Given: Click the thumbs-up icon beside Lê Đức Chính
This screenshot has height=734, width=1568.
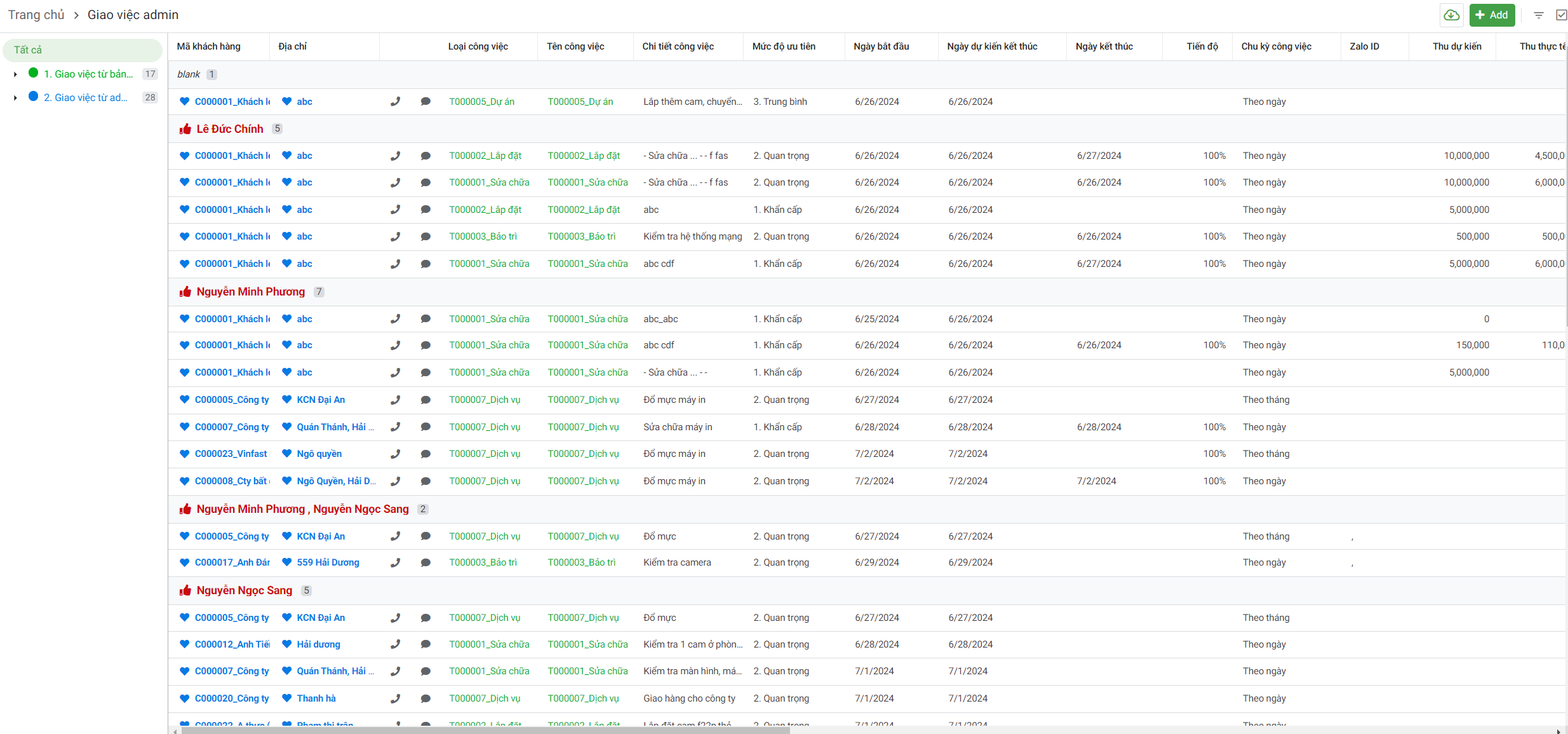Looking at the screenshot, I should (185, 129).
